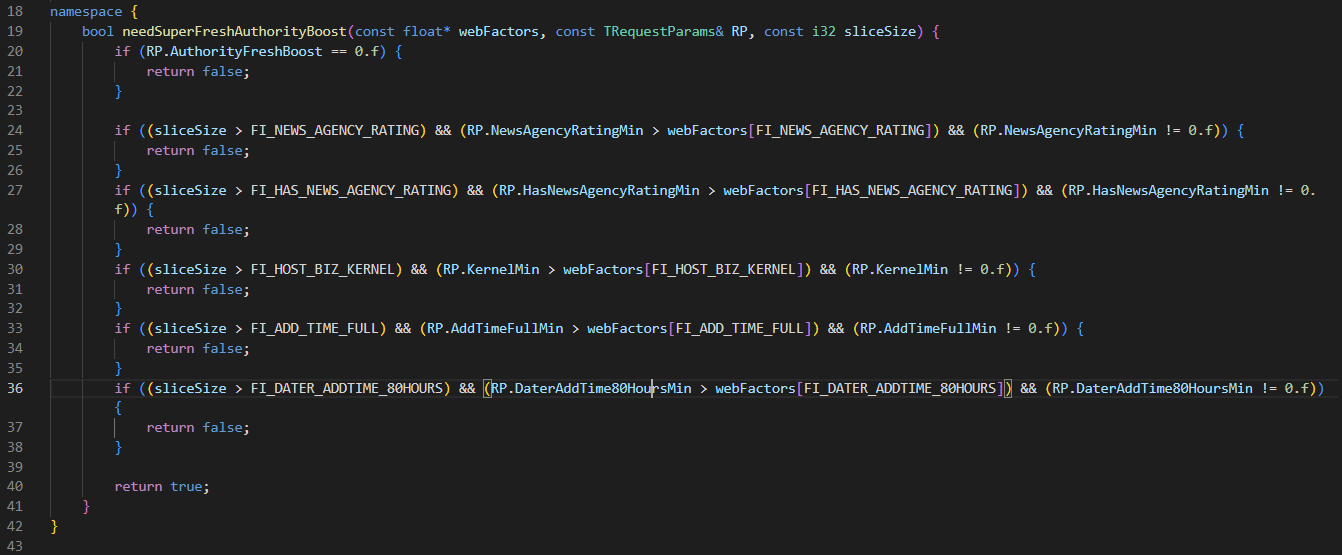The height and width of the screenshot is (555, 1342).
Task: Select blank line number 39 in gutter
Action: coord(15,467)
